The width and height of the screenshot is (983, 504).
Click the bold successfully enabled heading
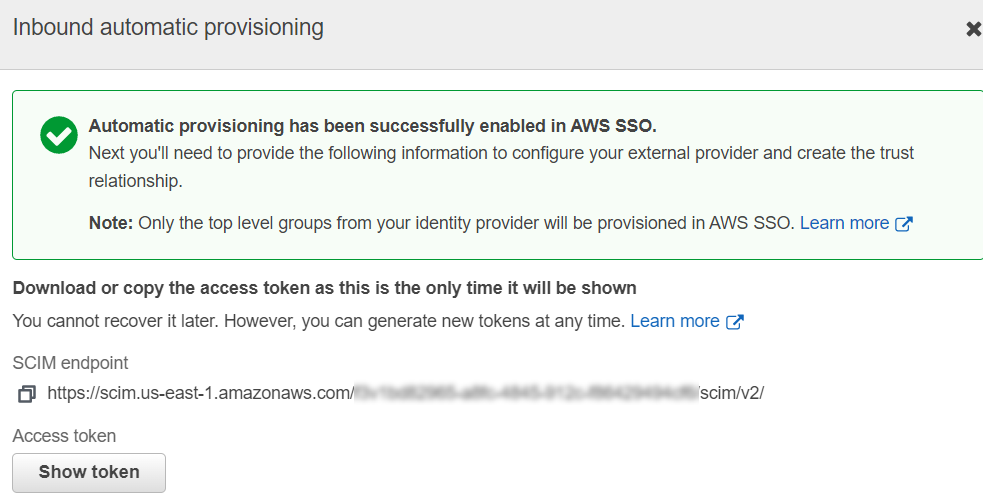pyautogui.click(x=372, y=126)
